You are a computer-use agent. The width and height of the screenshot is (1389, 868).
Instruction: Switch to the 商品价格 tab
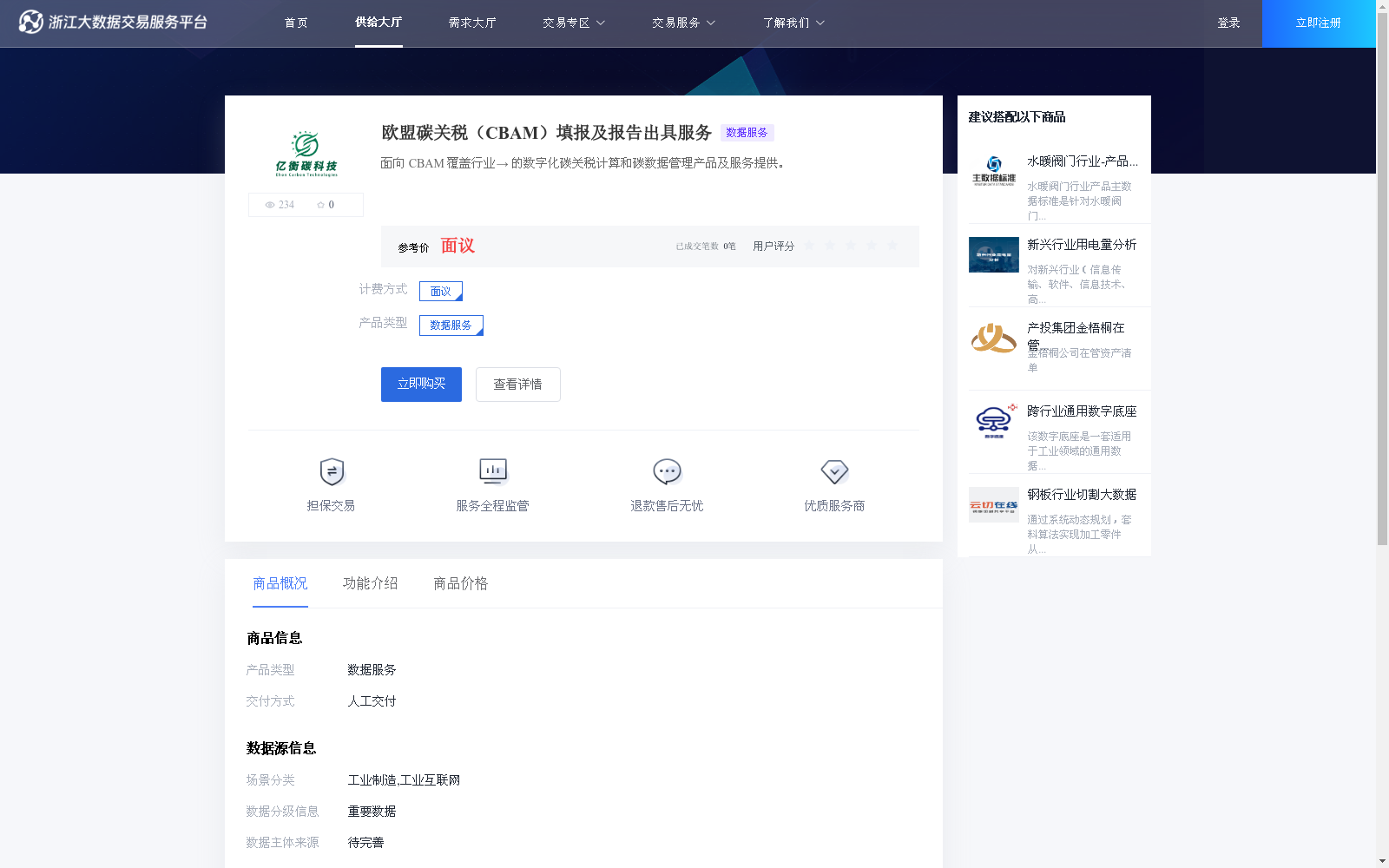(461, 583)
